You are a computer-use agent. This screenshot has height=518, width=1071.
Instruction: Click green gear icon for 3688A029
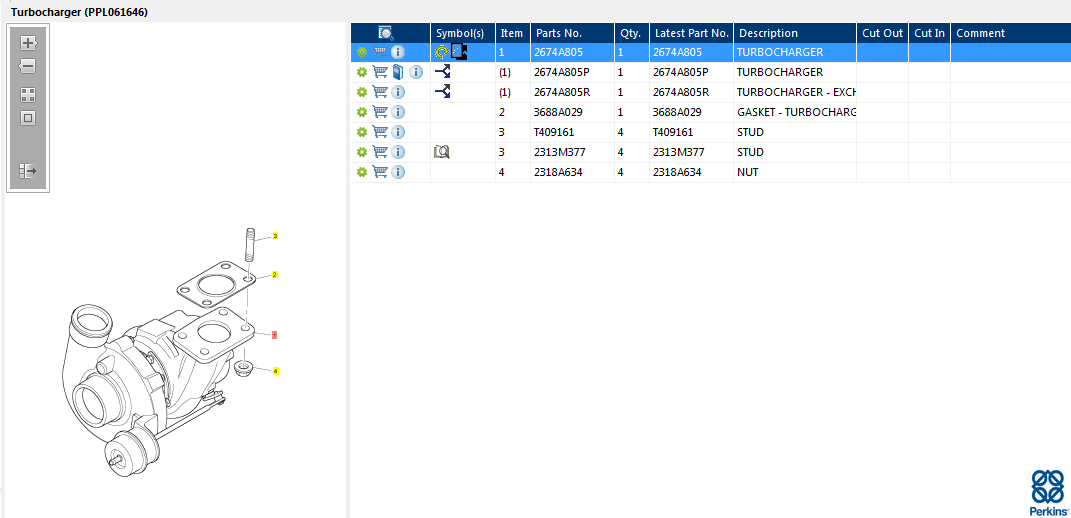(x=362, y=112)
